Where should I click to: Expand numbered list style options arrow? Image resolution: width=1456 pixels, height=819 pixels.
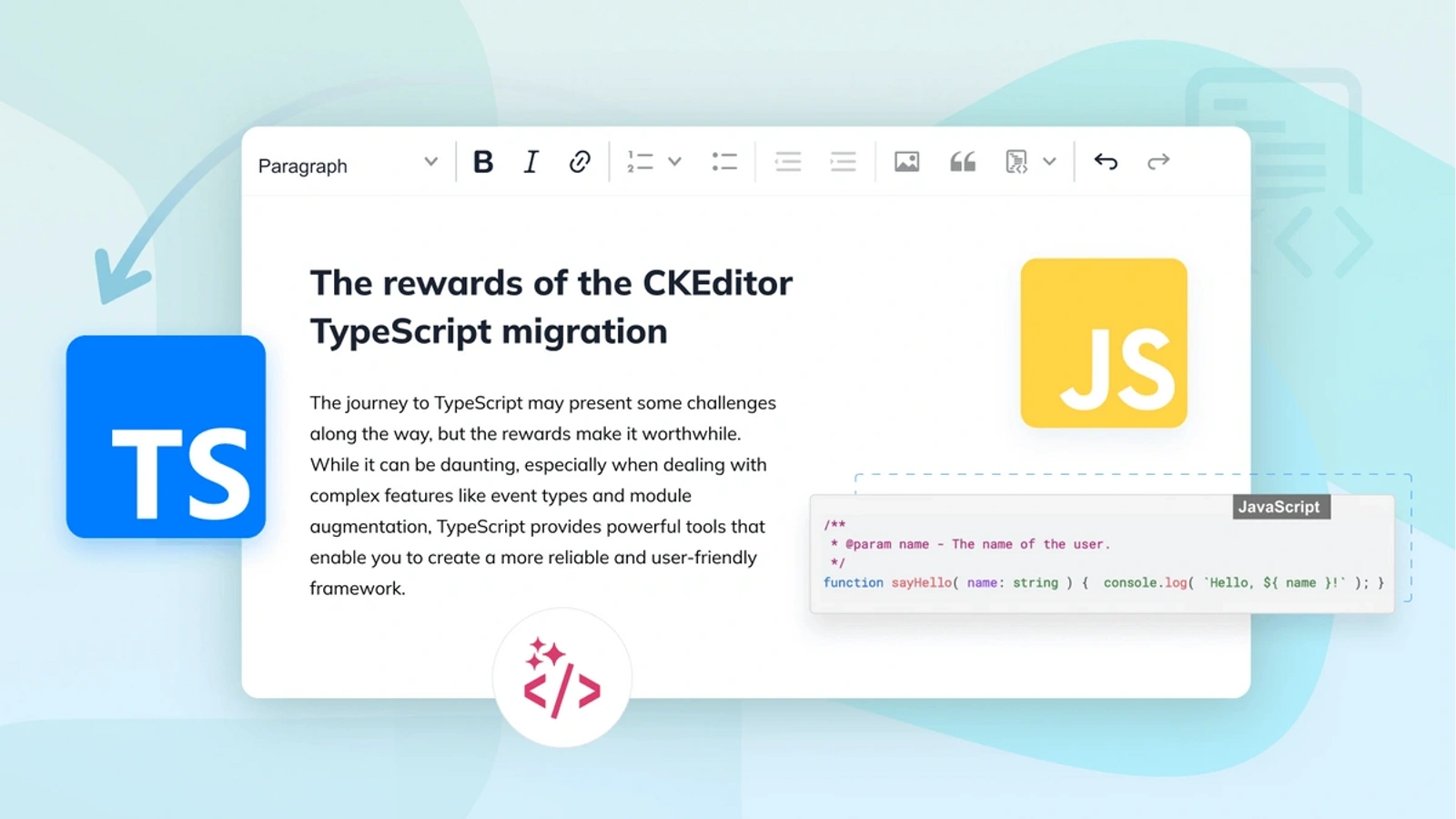(x=675, y=162)
